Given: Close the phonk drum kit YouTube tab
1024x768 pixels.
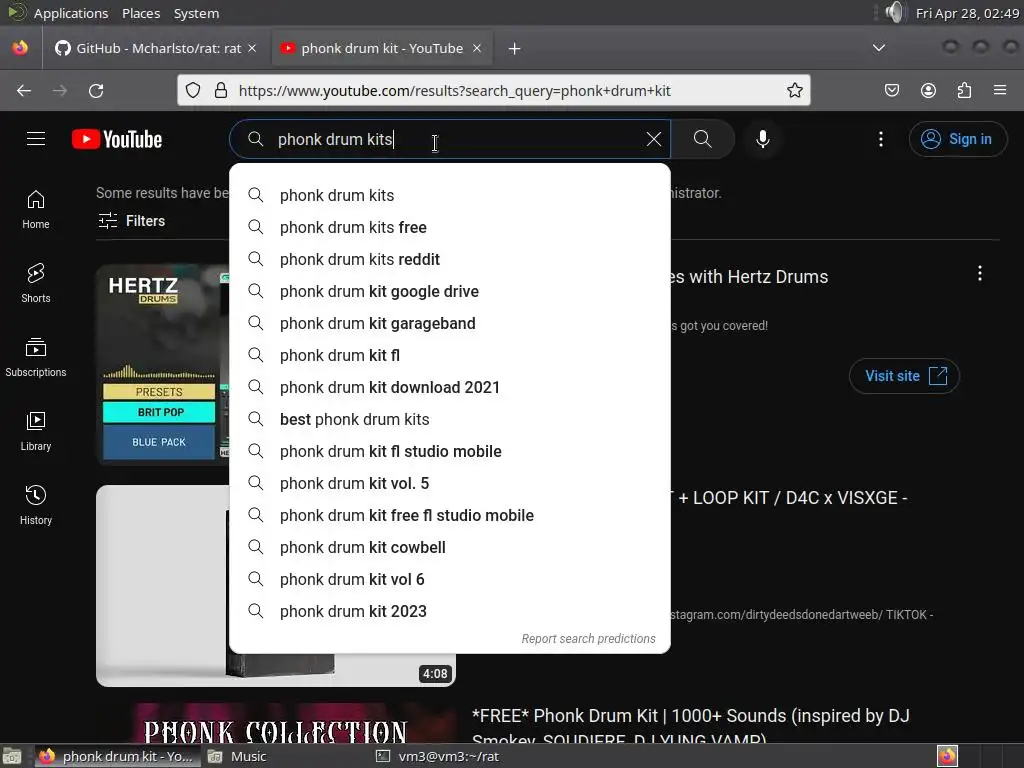Looking at the screenshot, I should pyautogui.click(x=477, y=48).
